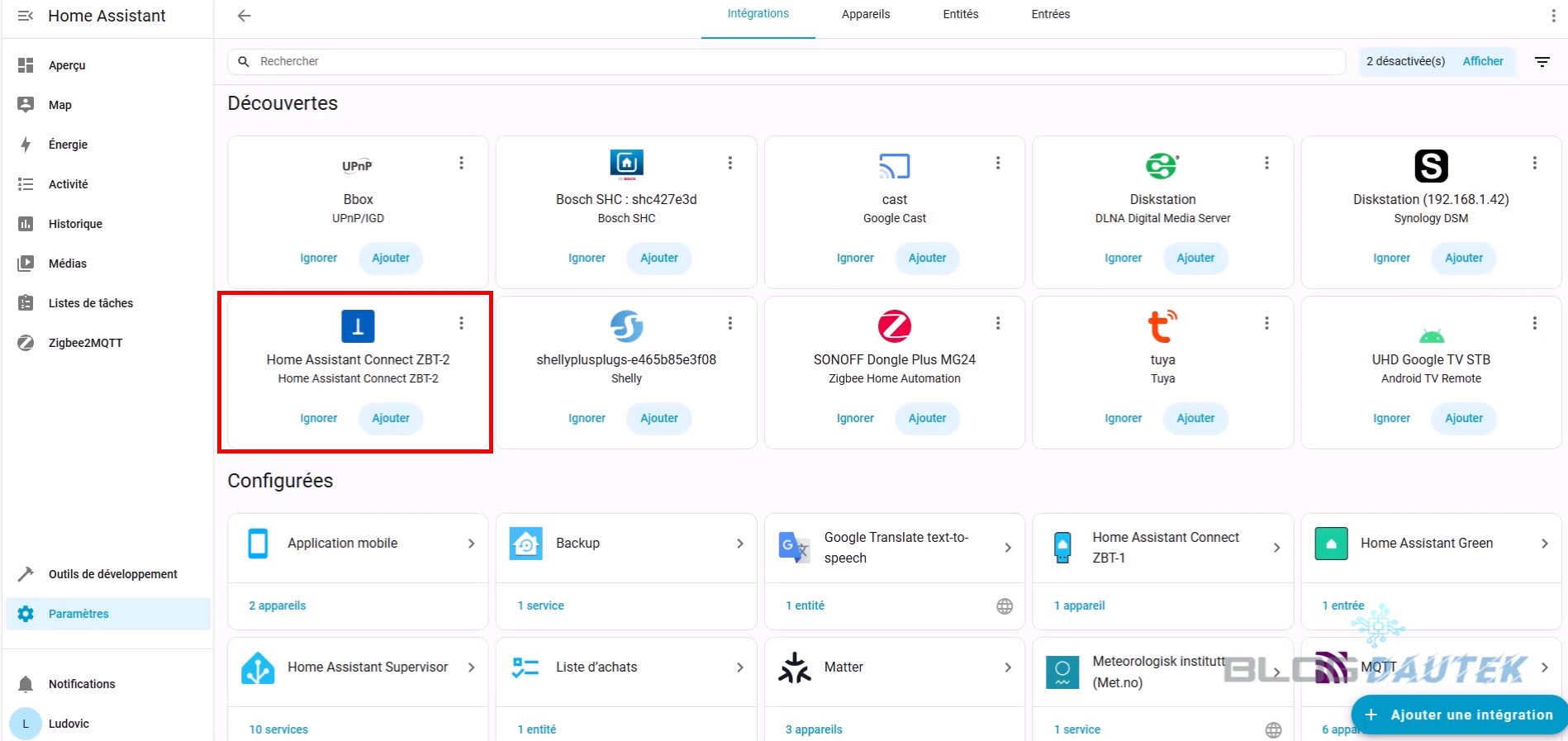
Task: Open three-dot menu on Bbox card
Action: coord(461,164)
